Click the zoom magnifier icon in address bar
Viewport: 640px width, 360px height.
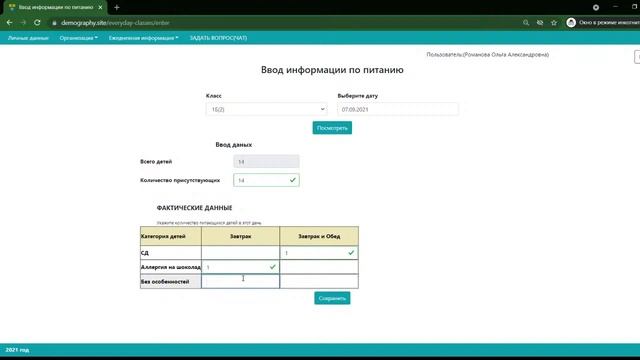526,23
